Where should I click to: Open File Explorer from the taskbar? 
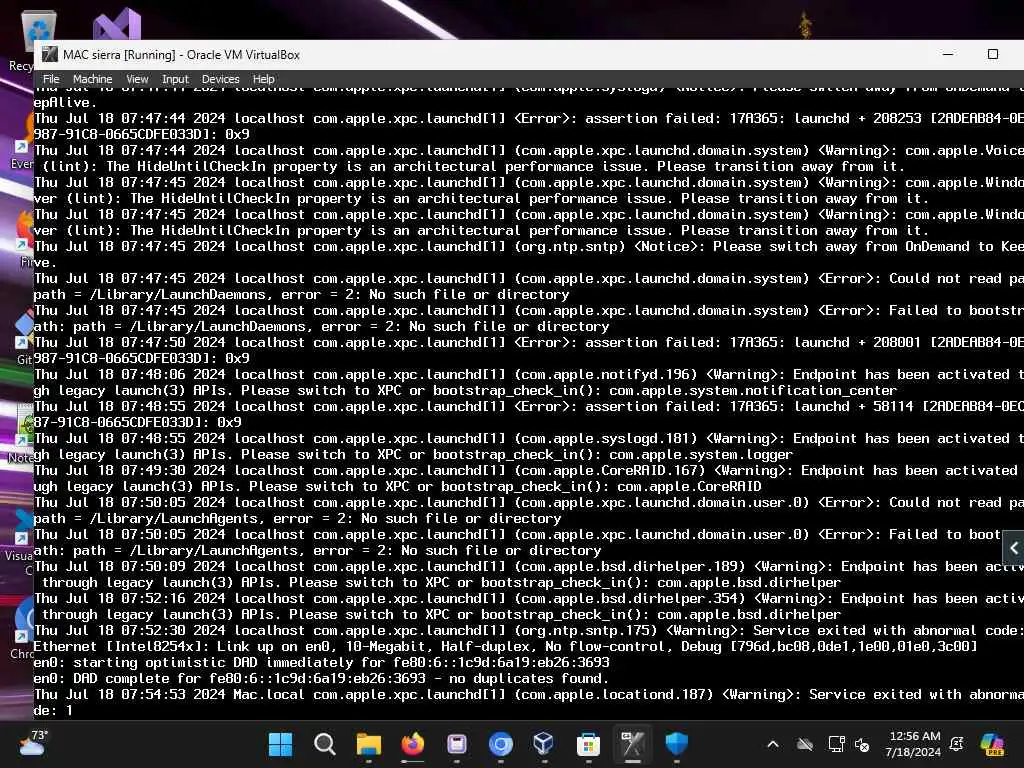pos(368,744)
